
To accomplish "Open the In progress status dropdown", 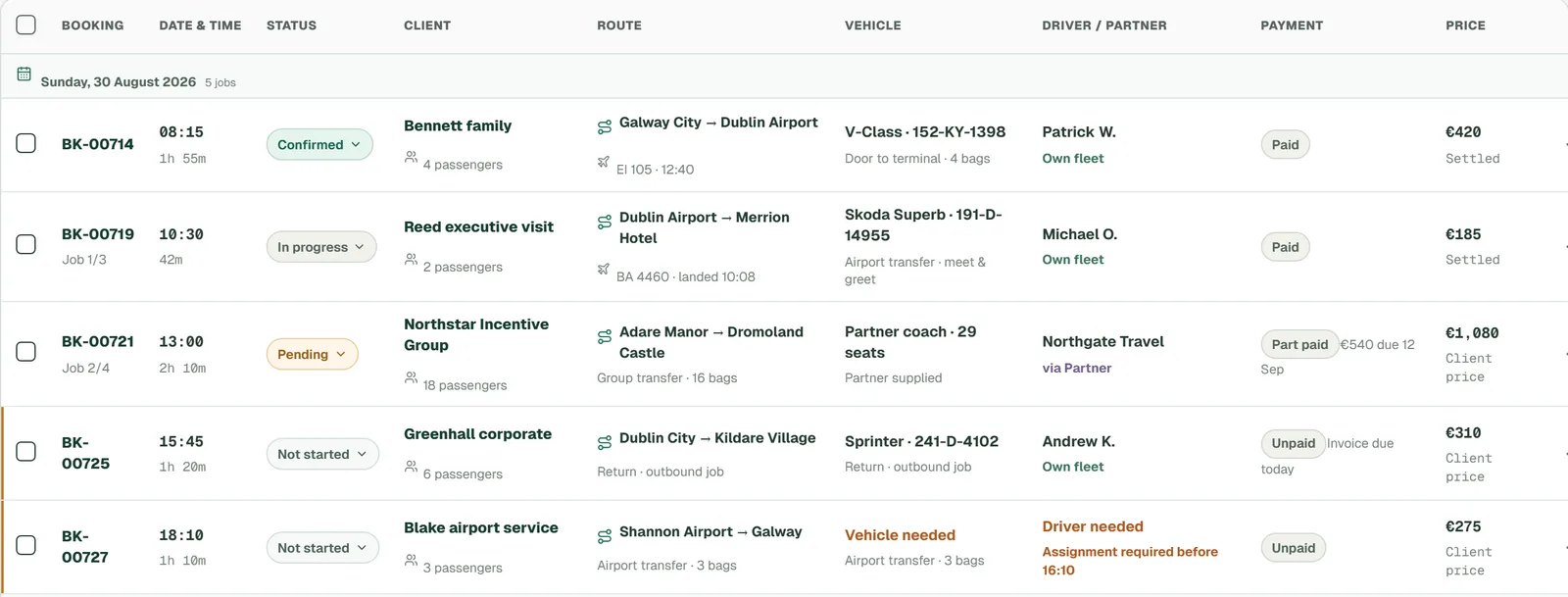I will click(x=321, y=247).
